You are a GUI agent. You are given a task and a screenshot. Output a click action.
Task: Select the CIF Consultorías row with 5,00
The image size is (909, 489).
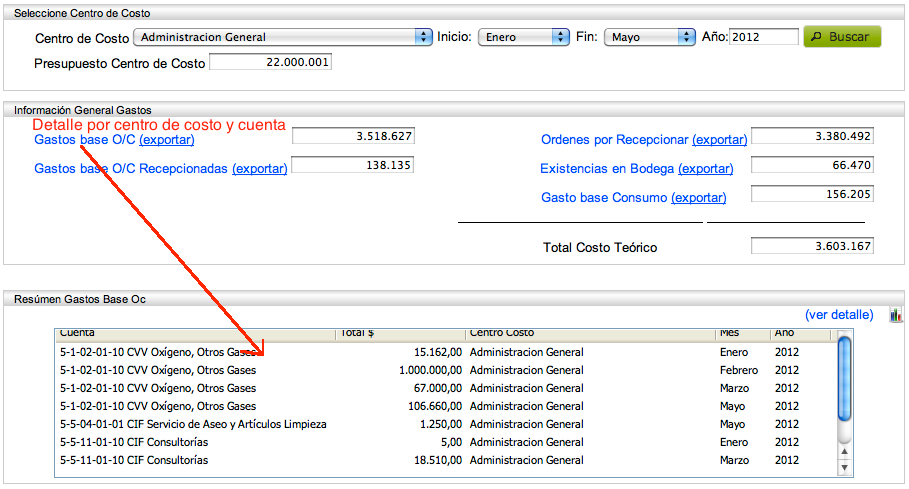[x=446, y=442]
